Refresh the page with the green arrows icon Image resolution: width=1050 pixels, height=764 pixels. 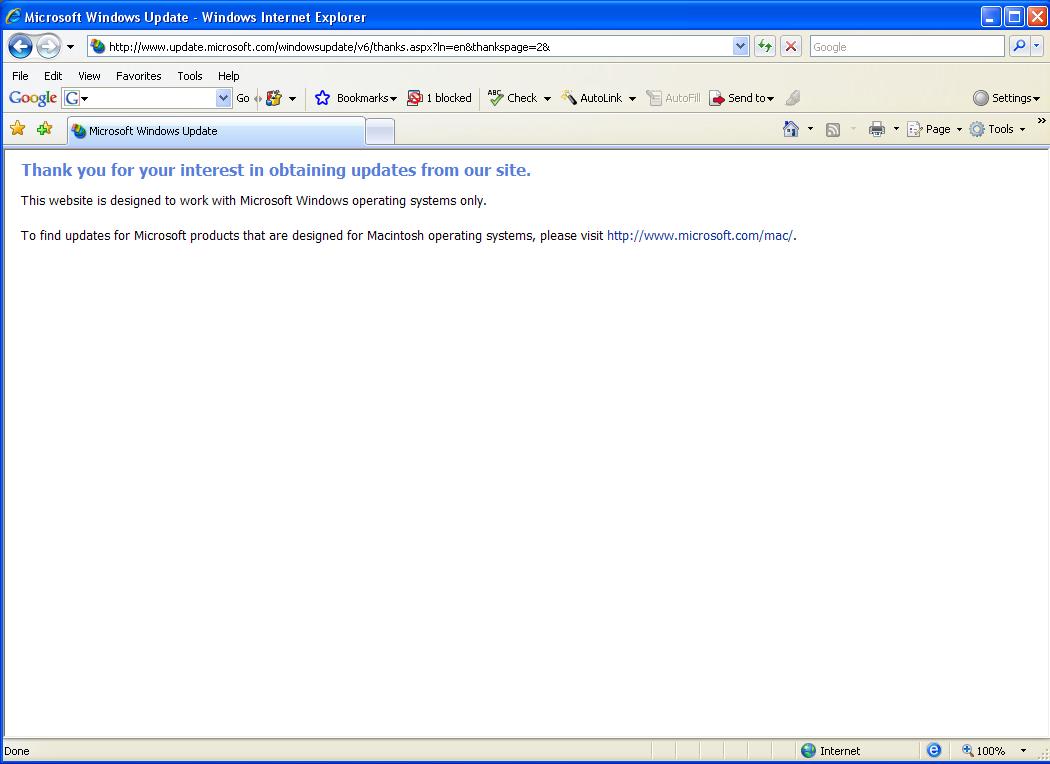(x=765, y=46)
